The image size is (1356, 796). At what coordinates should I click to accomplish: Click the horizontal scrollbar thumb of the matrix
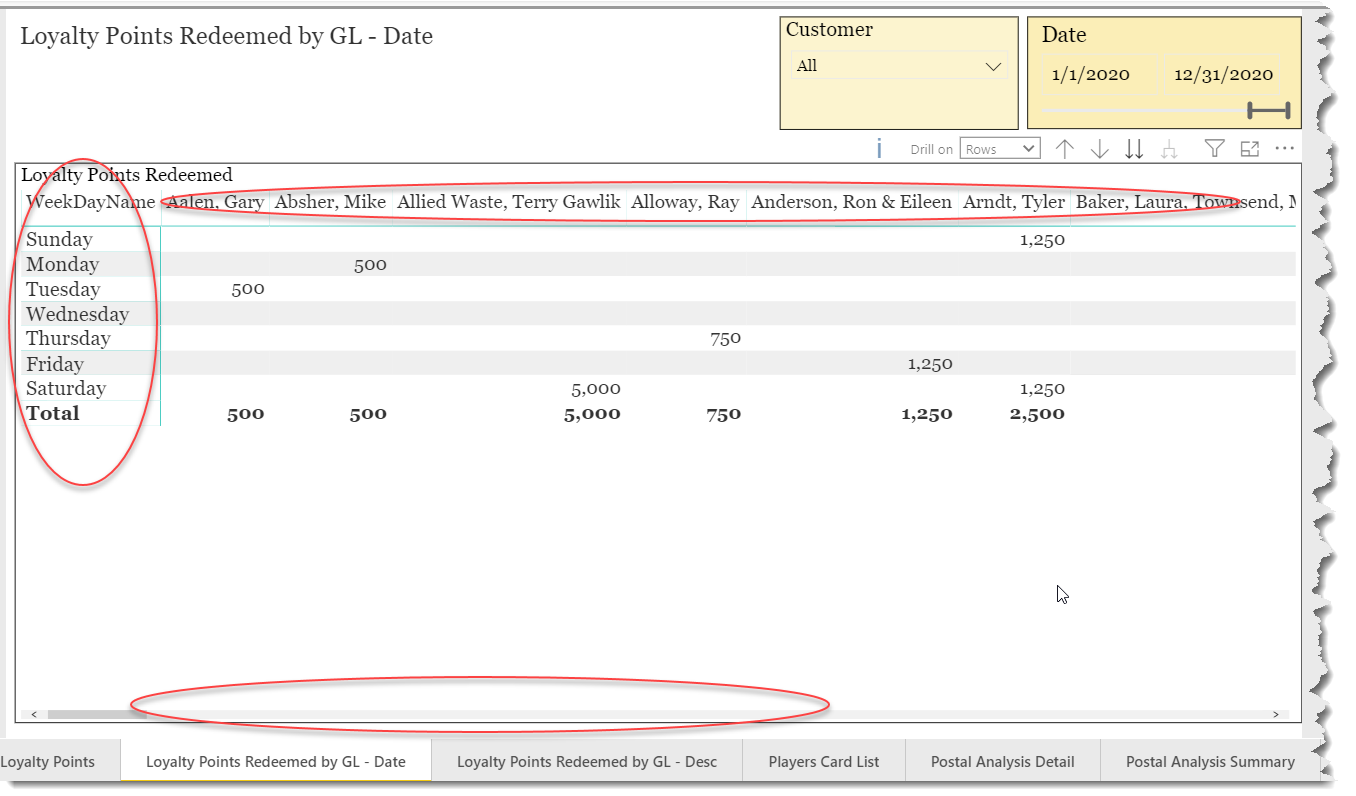tap(96, 714)
